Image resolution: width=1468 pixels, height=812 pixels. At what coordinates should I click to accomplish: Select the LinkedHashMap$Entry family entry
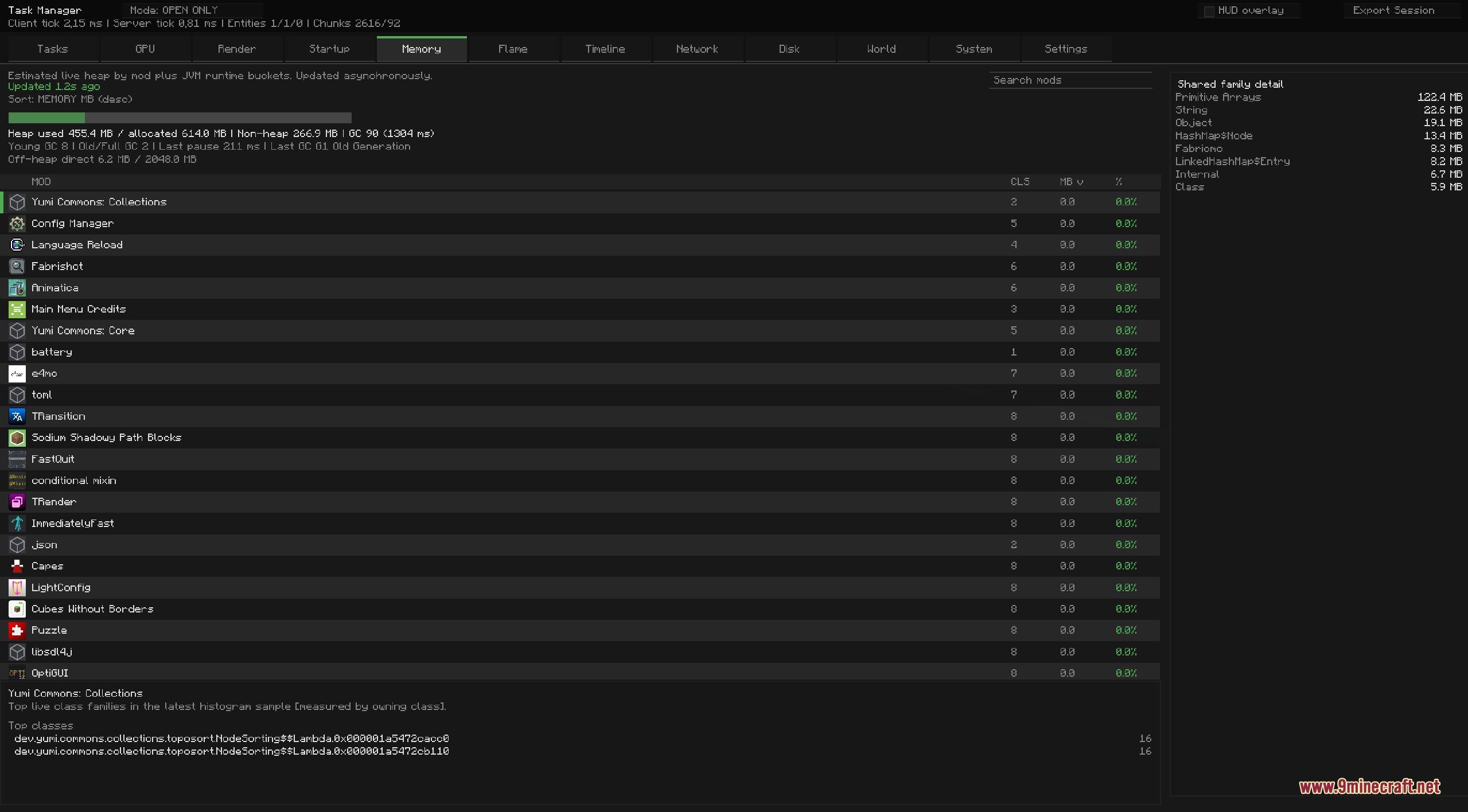[1318, 161]
